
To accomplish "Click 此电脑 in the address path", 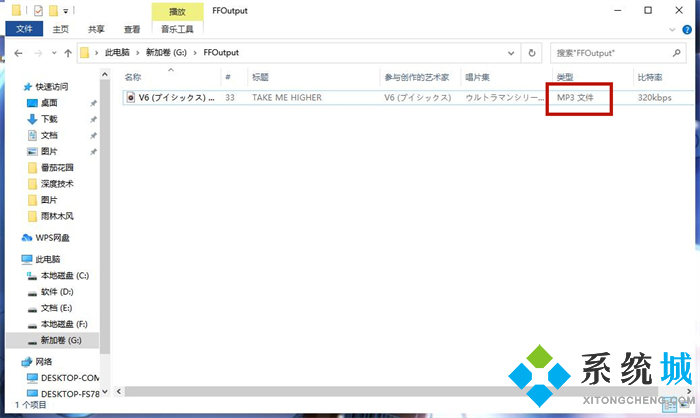I will click(x=117, y=53).
